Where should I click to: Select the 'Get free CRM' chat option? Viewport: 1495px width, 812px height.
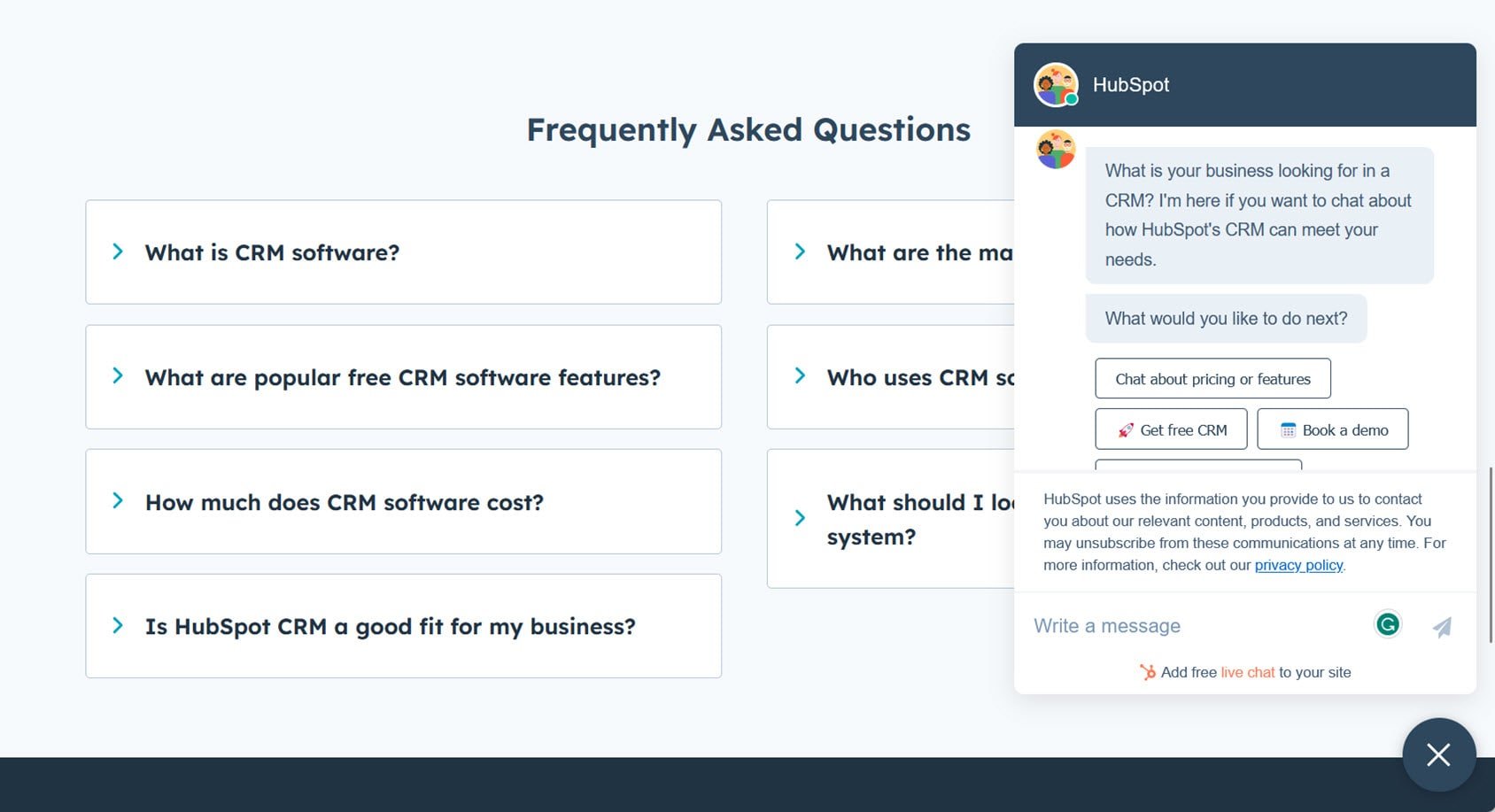point(1171,429)
